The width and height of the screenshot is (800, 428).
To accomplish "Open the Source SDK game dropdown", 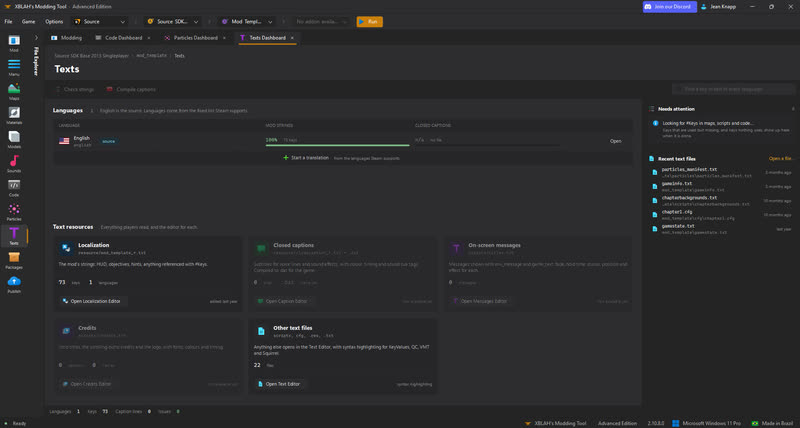I will 172,21.
